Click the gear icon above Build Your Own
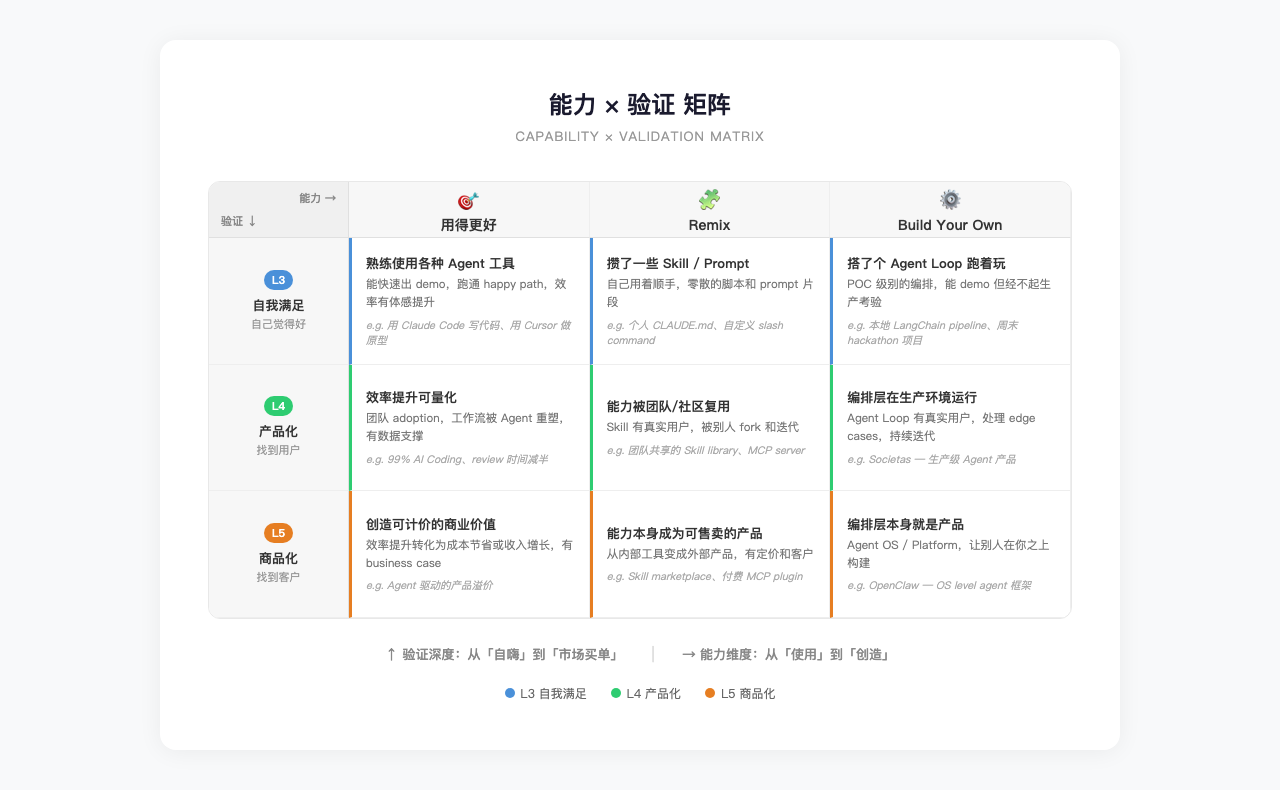Image resolution: width=1280 pixels, height=790 pixels. pyautogui.click(x=950, y=200)
